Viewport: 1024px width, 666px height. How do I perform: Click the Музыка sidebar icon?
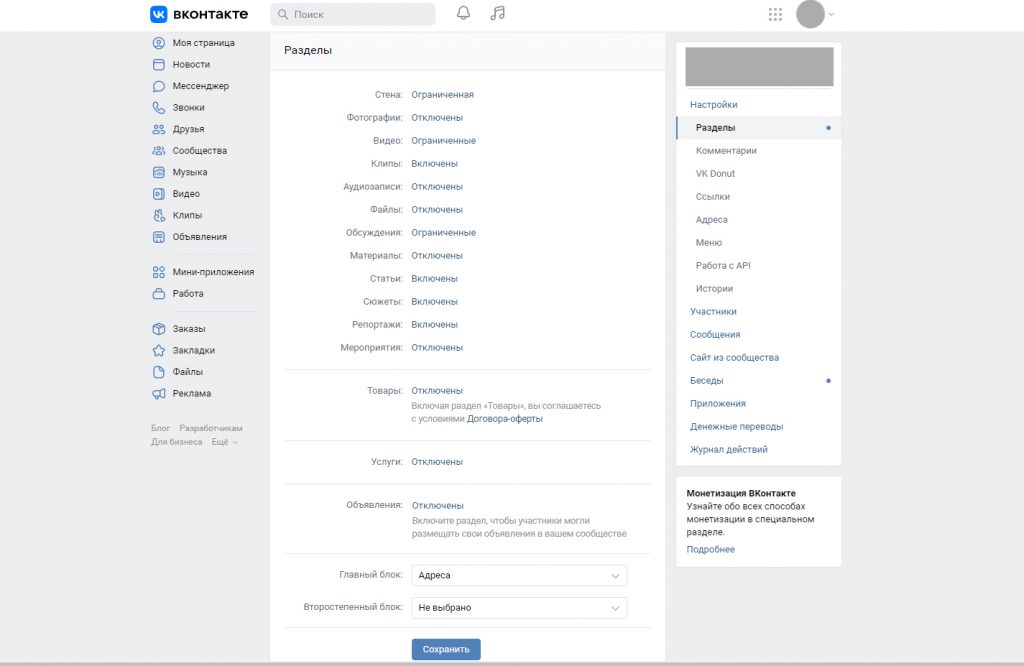(x=159, y=172)
